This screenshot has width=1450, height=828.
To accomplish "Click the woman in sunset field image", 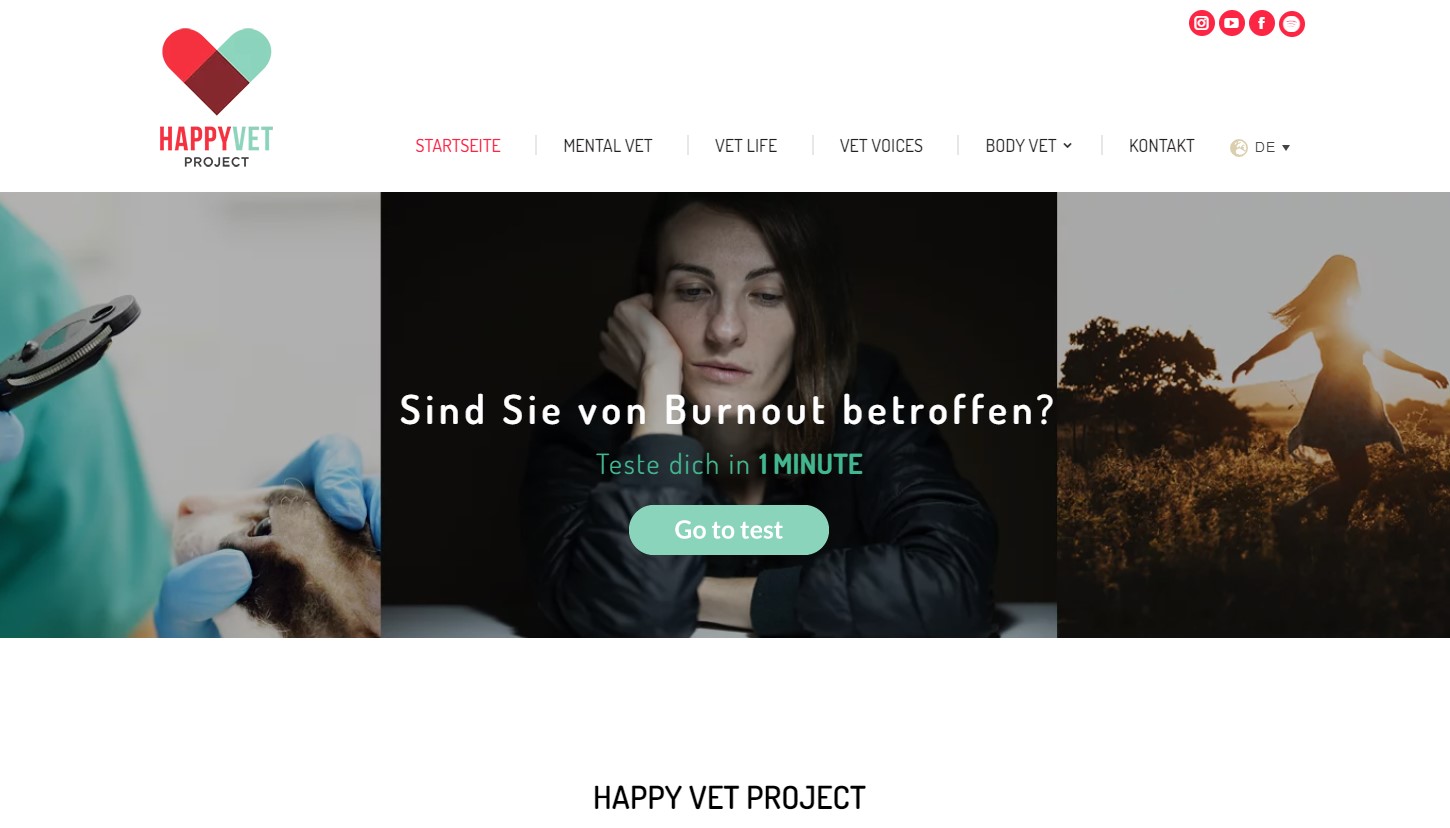I will point(1253,415).
